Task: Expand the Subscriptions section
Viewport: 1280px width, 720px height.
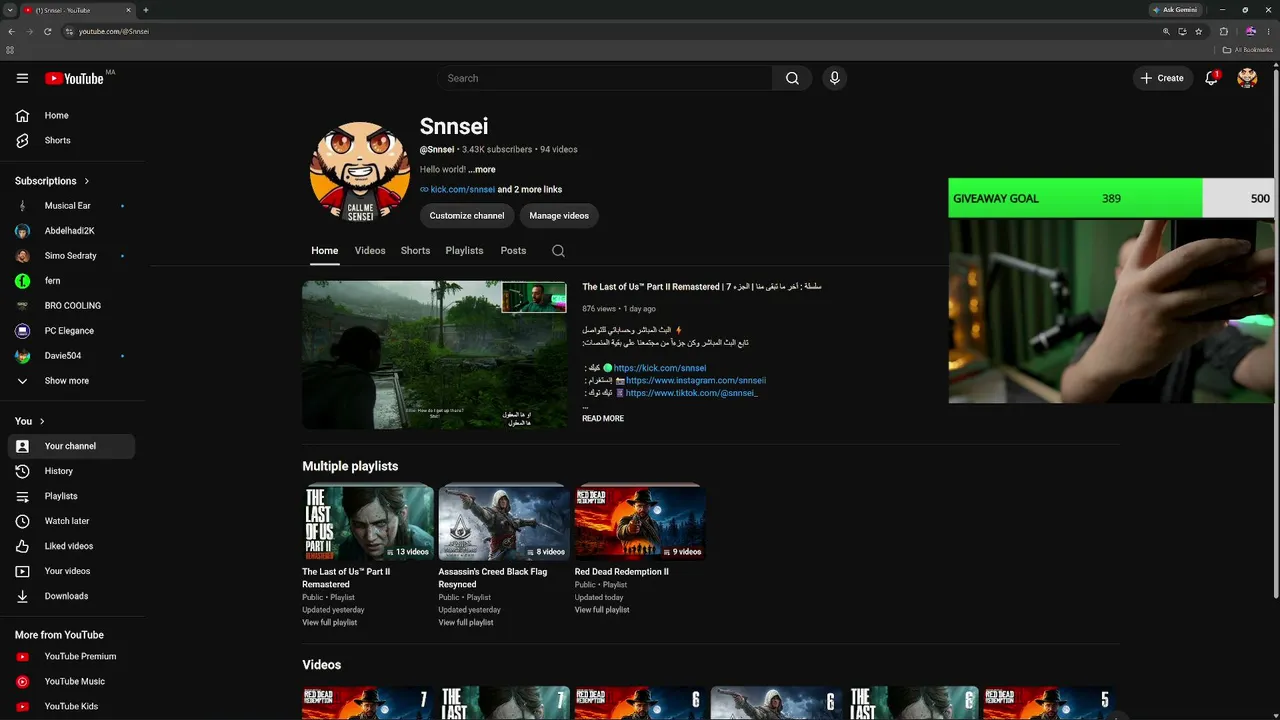Action: (x=52, y=181)
